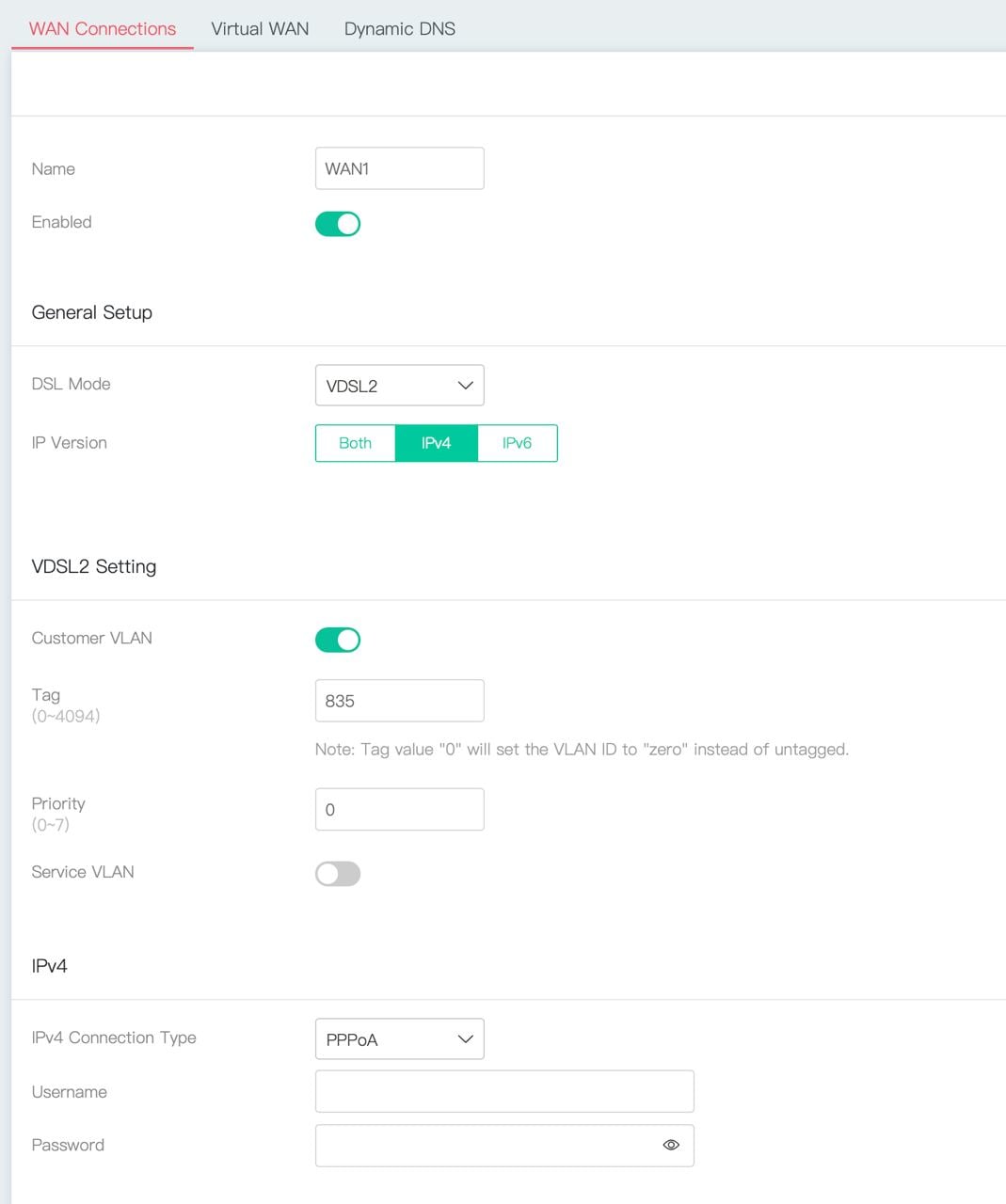The width and height of the screenshot is (1006, 1204).
Task: Show password with the eye icon
Action: point(671,1145)
